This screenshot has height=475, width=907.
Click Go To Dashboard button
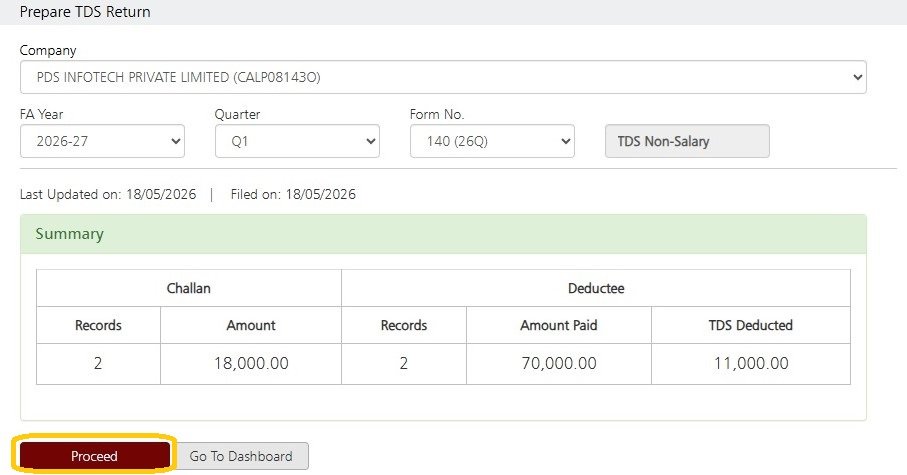click(x=241, y=456)
